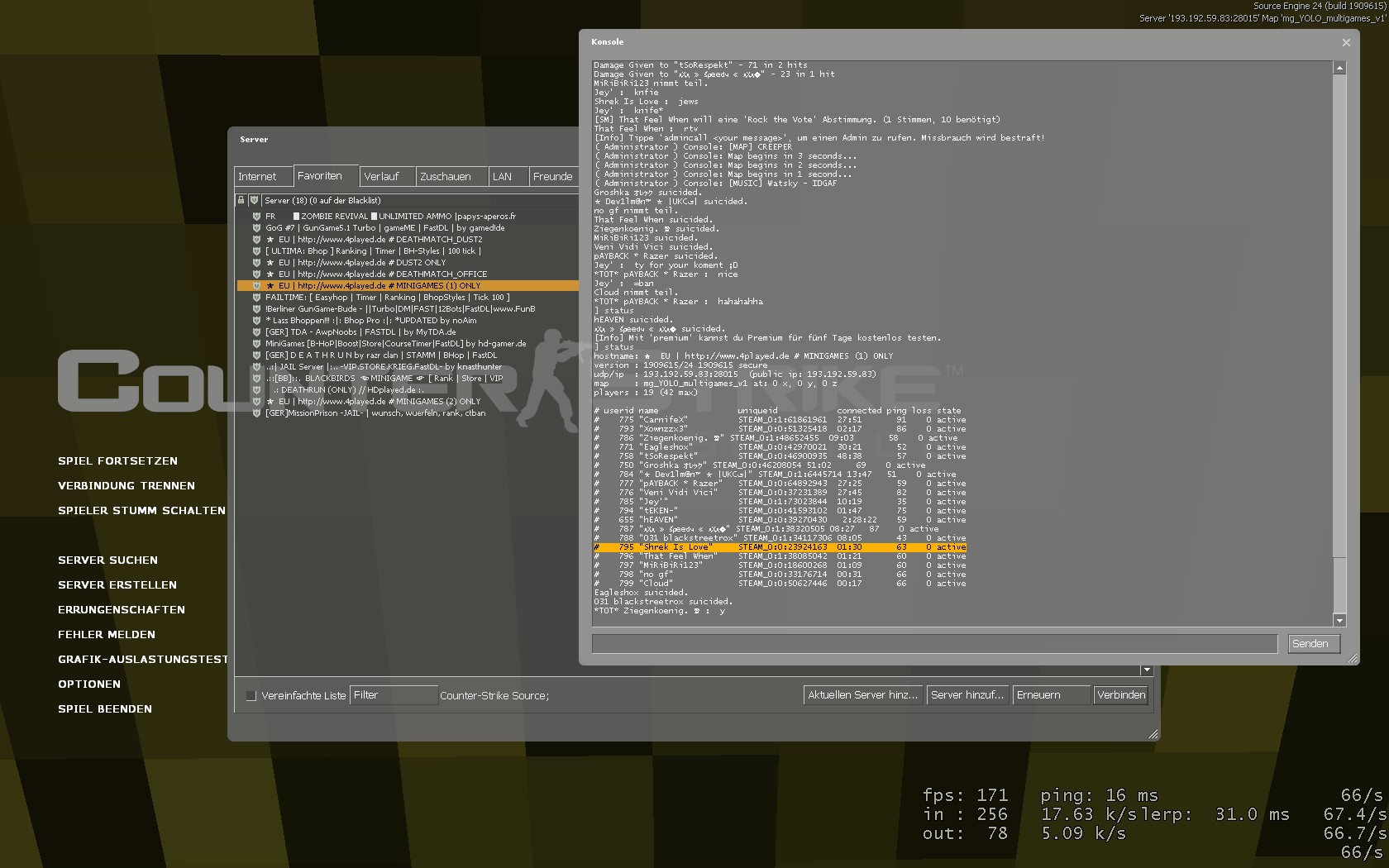The height and width of the screenshot is (868, 1389).
Task: Click VAC shield beside FAILTIME Easyhop server
Action: click(256, 298)
